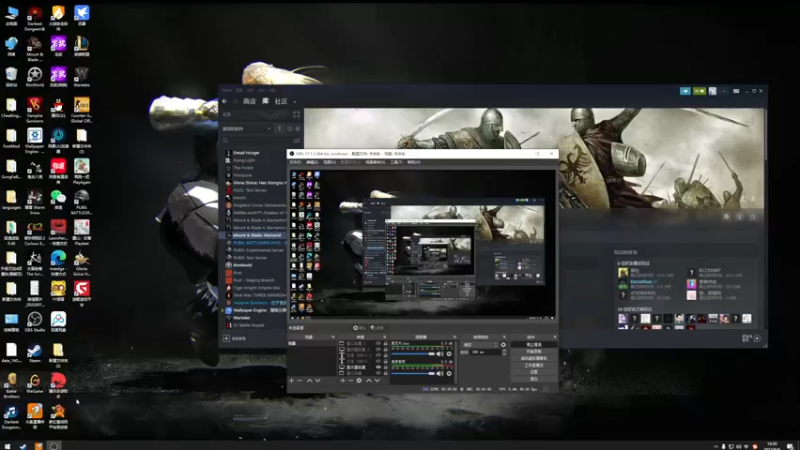800x450 pixels.
Task: Open Steam account dropdown in title bar
Action: [723, 91]
